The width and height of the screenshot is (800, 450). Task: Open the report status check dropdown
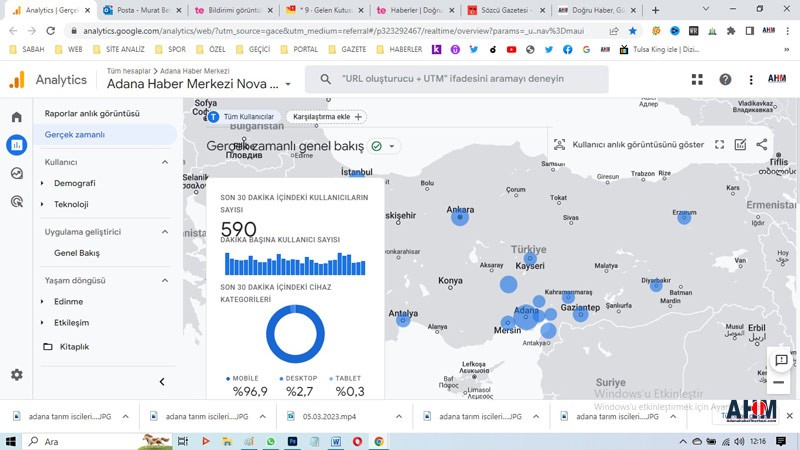point(383,146)
